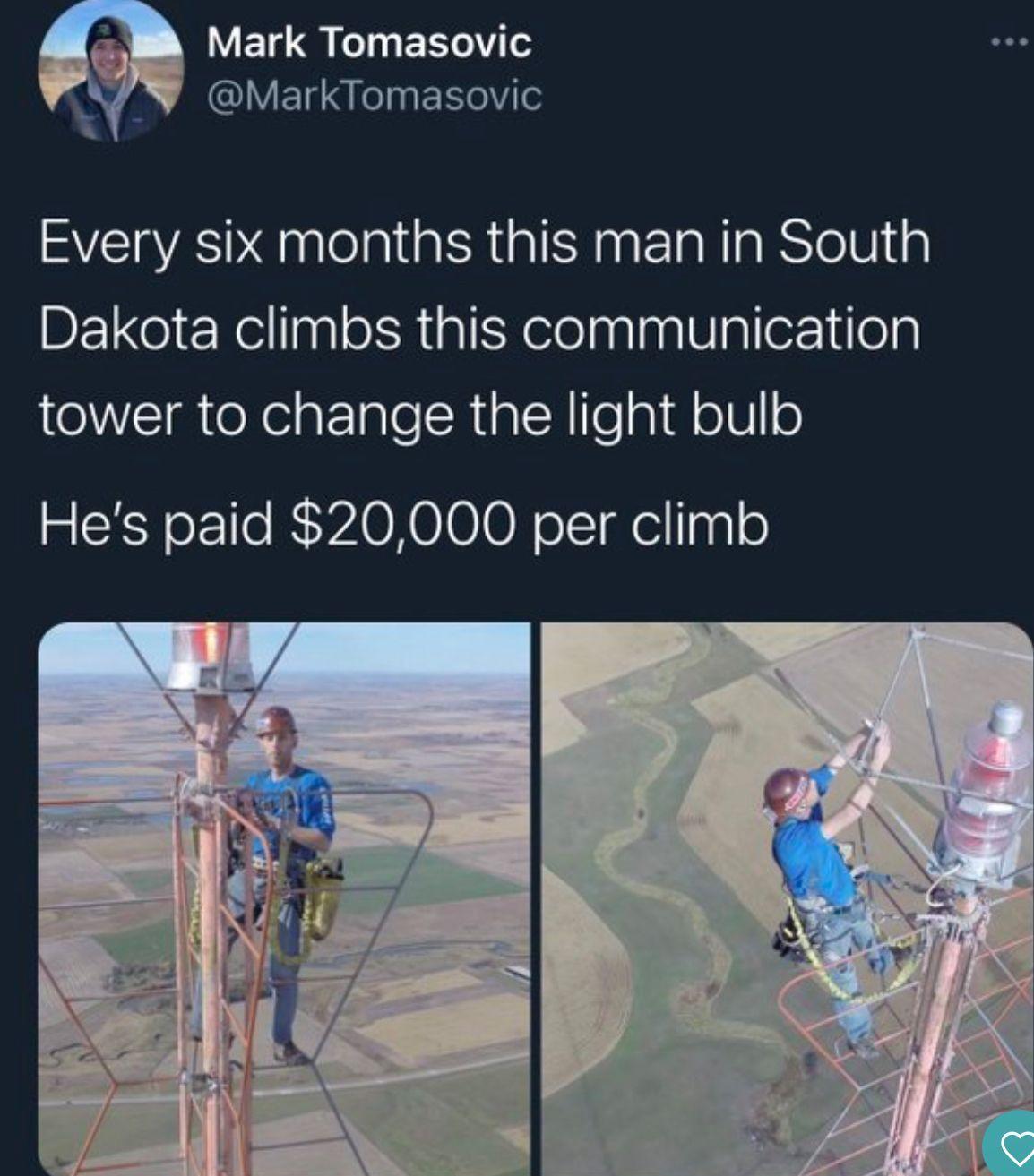Open the @MarkTomasovic handle link
The height and width of the screenshot is (1176, 1034).
375,96
